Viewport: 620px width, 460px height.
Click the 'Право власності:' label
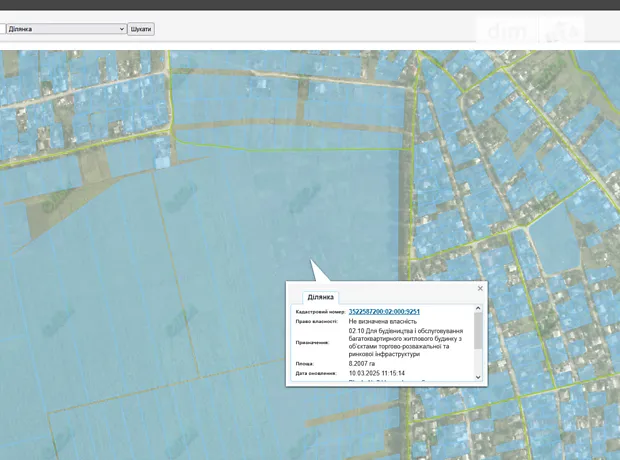[x=317, y=322]
